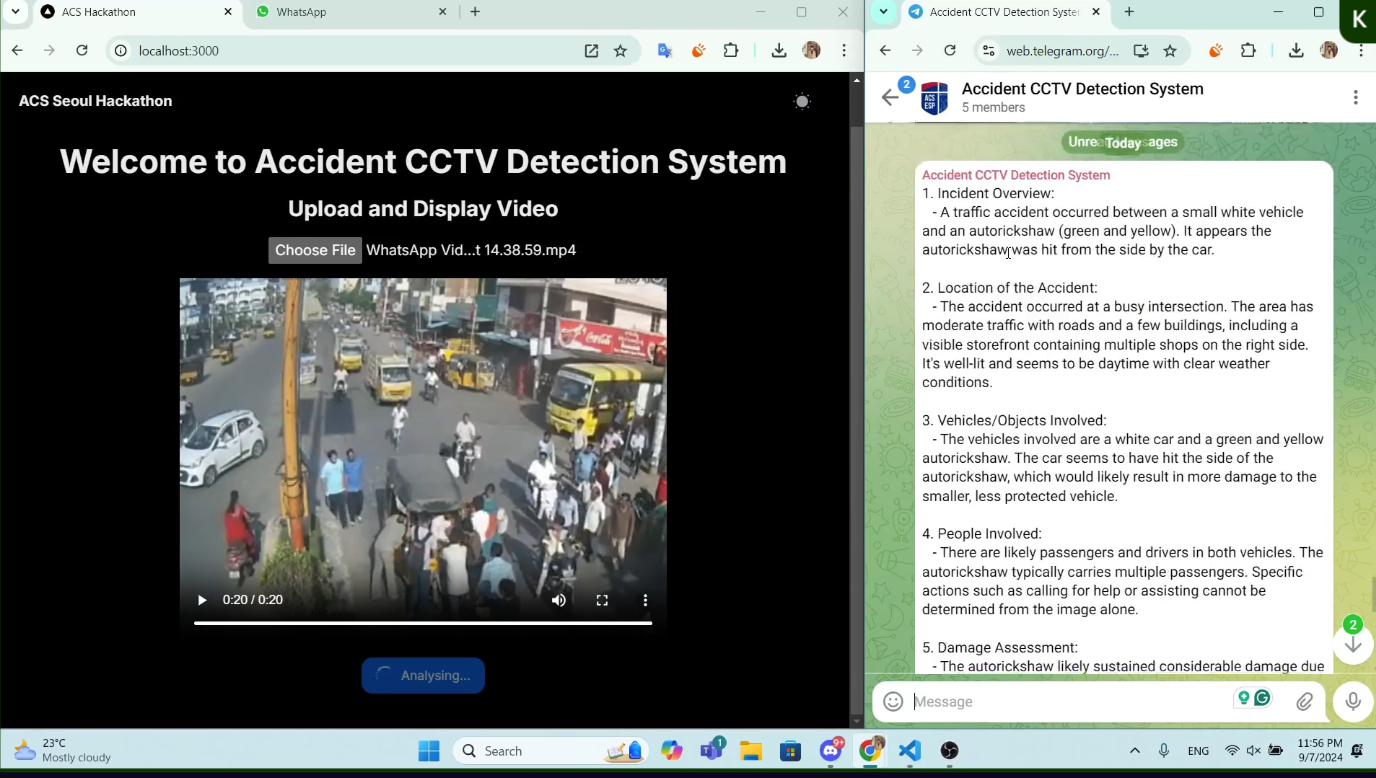Enter fullscreen mode on the video
Screen dimensions: 1376x778
[602, 600]
